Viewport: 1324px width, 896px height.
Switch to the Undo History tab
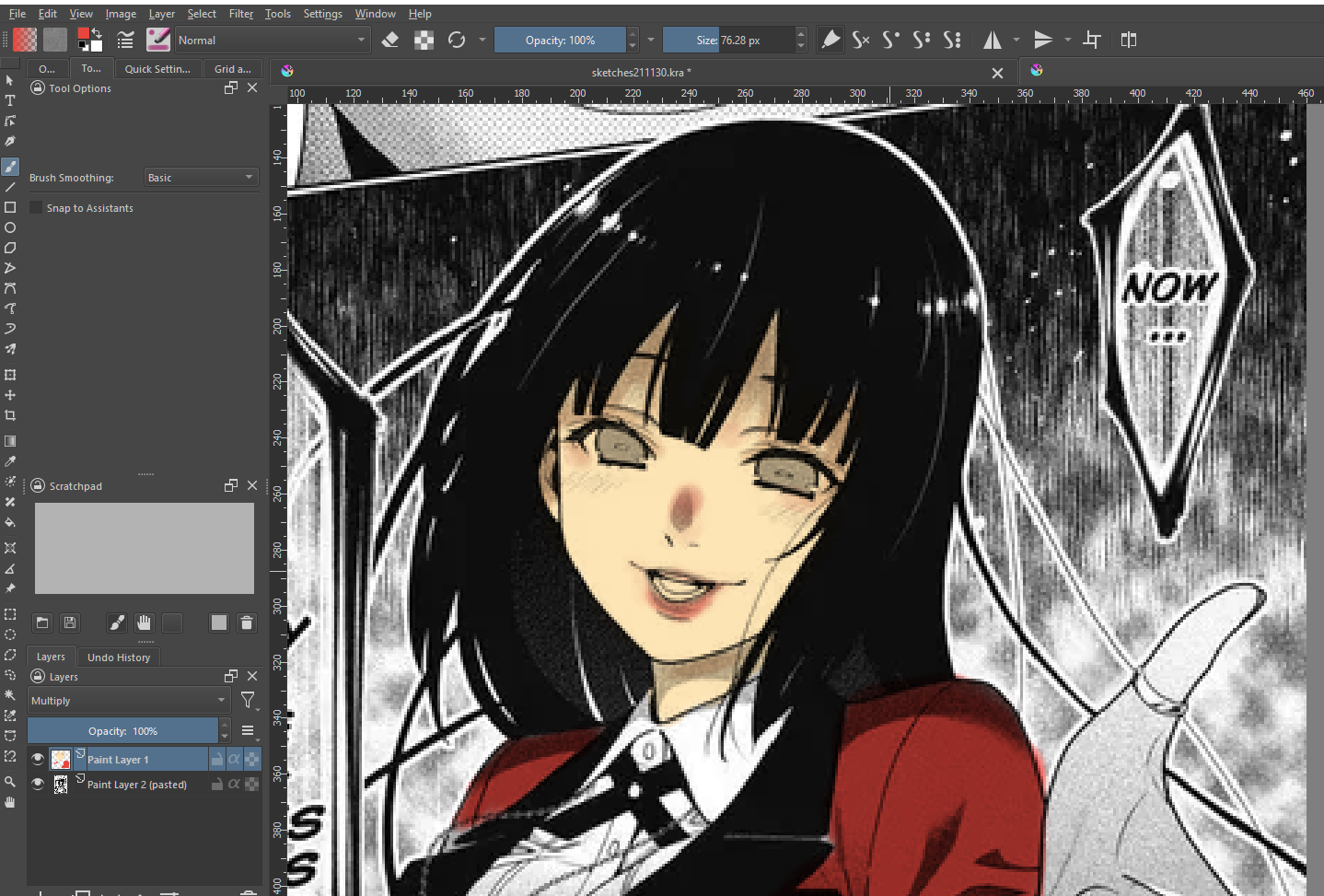119,657
